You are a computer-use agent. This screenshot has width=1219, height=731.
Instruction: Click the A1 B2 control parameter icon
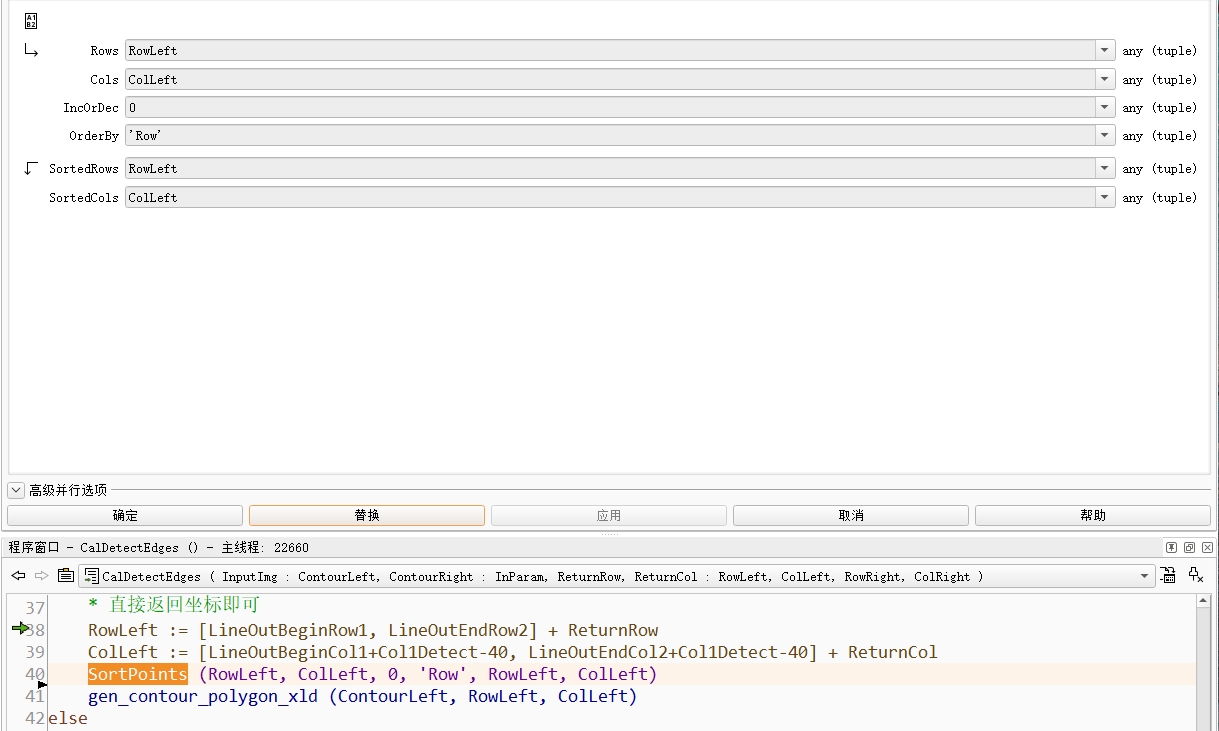tap(30, 21)
